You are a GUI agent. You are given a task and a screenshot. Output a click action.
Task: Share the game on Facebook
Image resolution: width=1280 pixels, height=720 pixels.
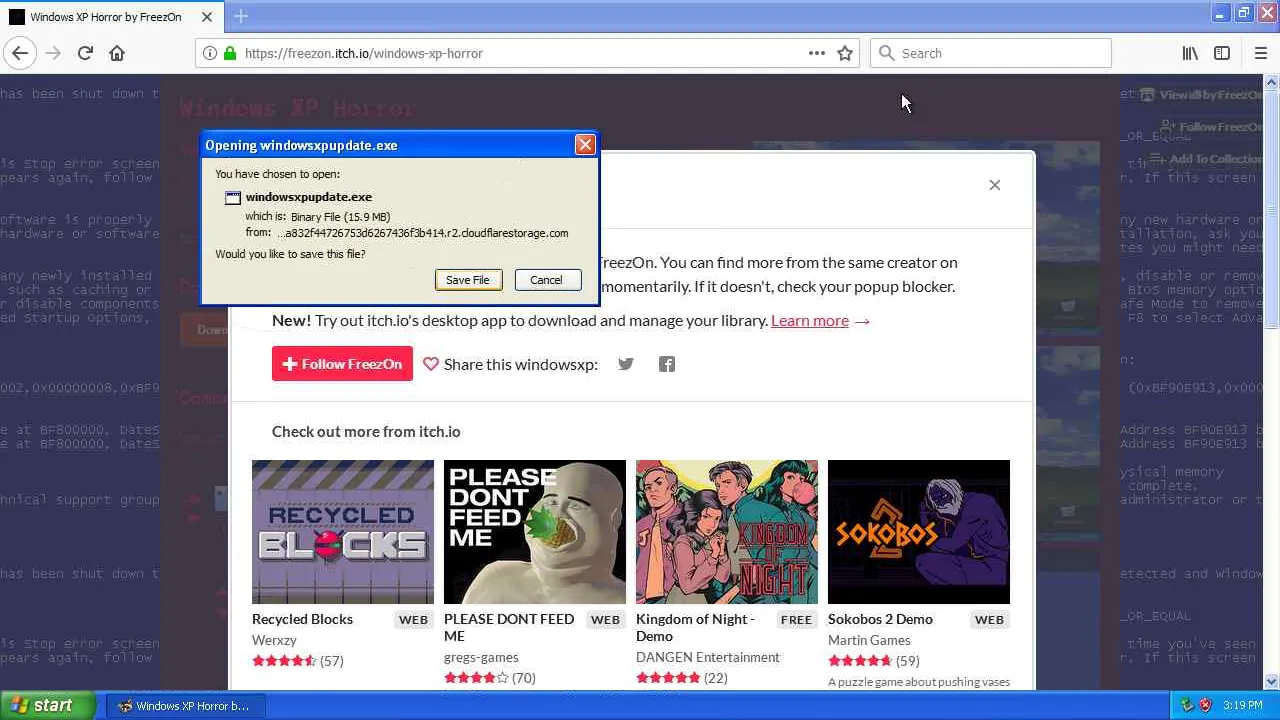[x=667, y=364]
